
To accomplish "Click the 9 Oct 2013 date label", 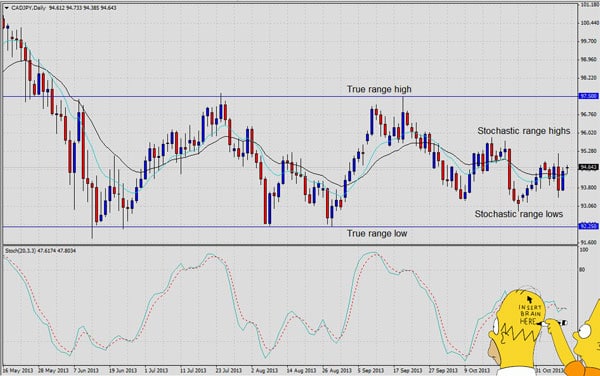I will (477, 371).
